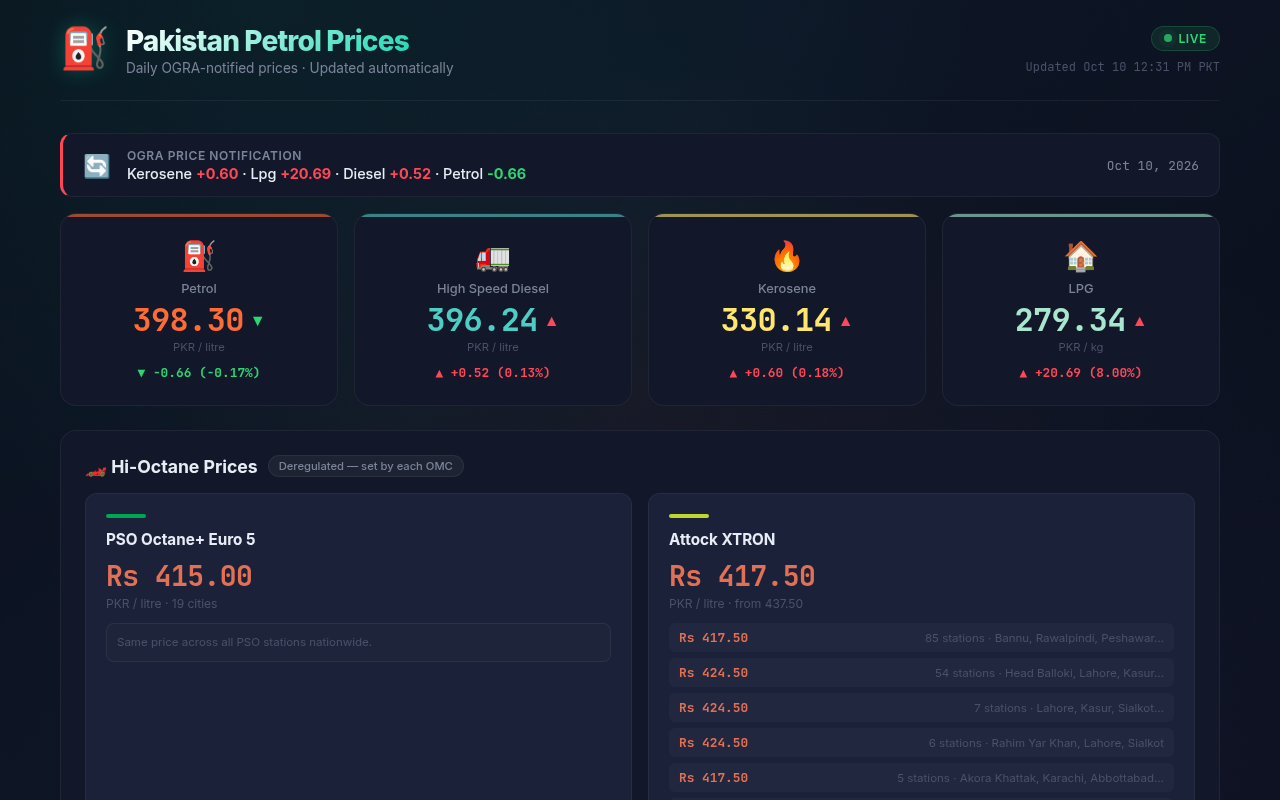Click the LPG house icon

[x=1081, y=256]
